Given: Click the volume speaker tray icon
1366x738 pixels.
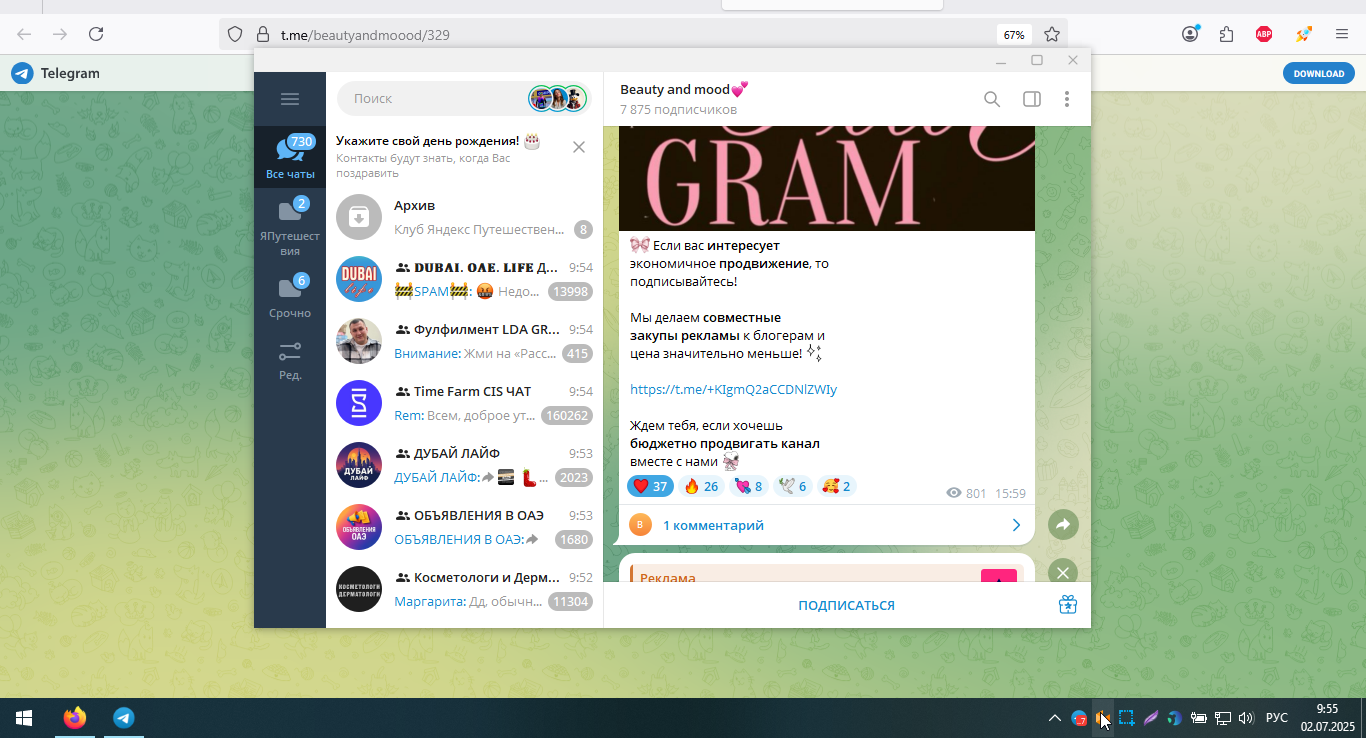Looking at the screenshot, I should coord(1246,718).
